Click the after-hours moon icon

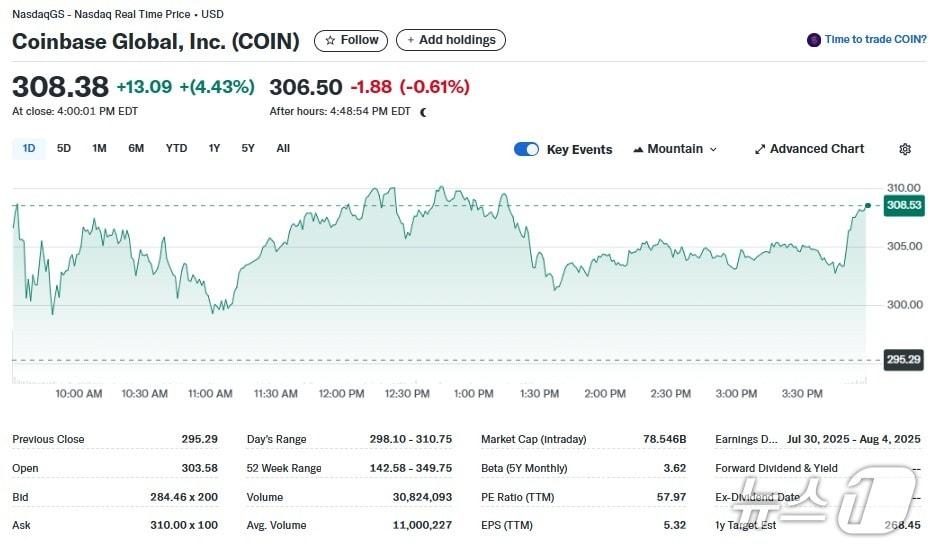pos(424,112)
